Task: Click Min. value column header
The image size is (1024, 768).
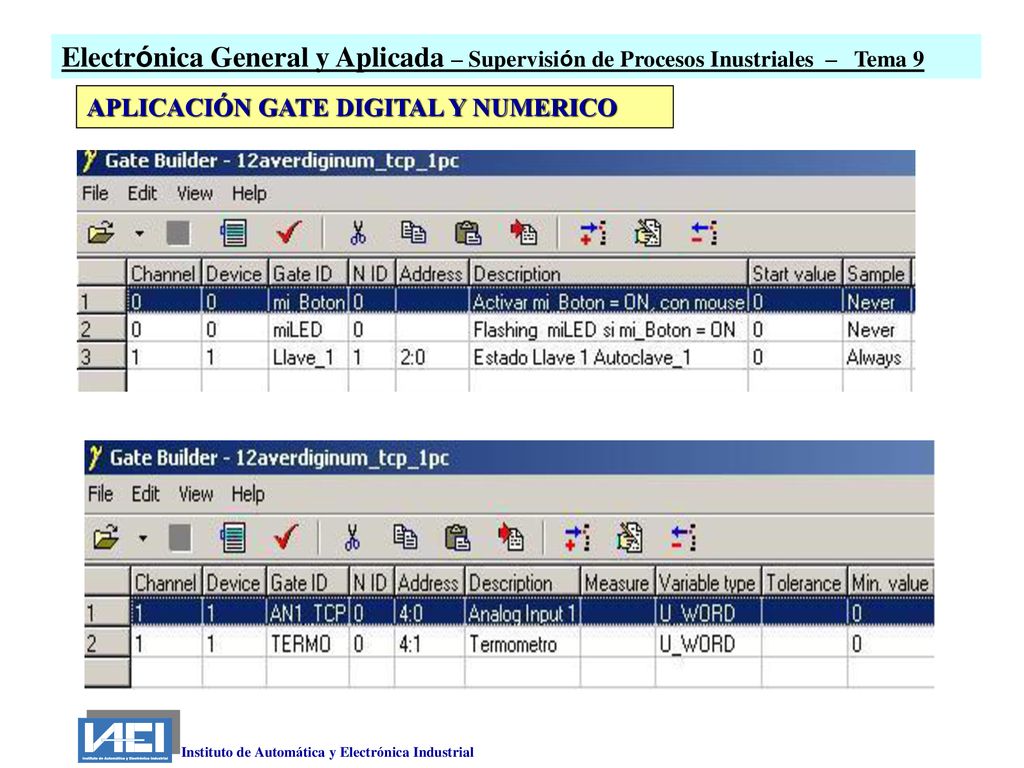Action: [x=890, y=583]
